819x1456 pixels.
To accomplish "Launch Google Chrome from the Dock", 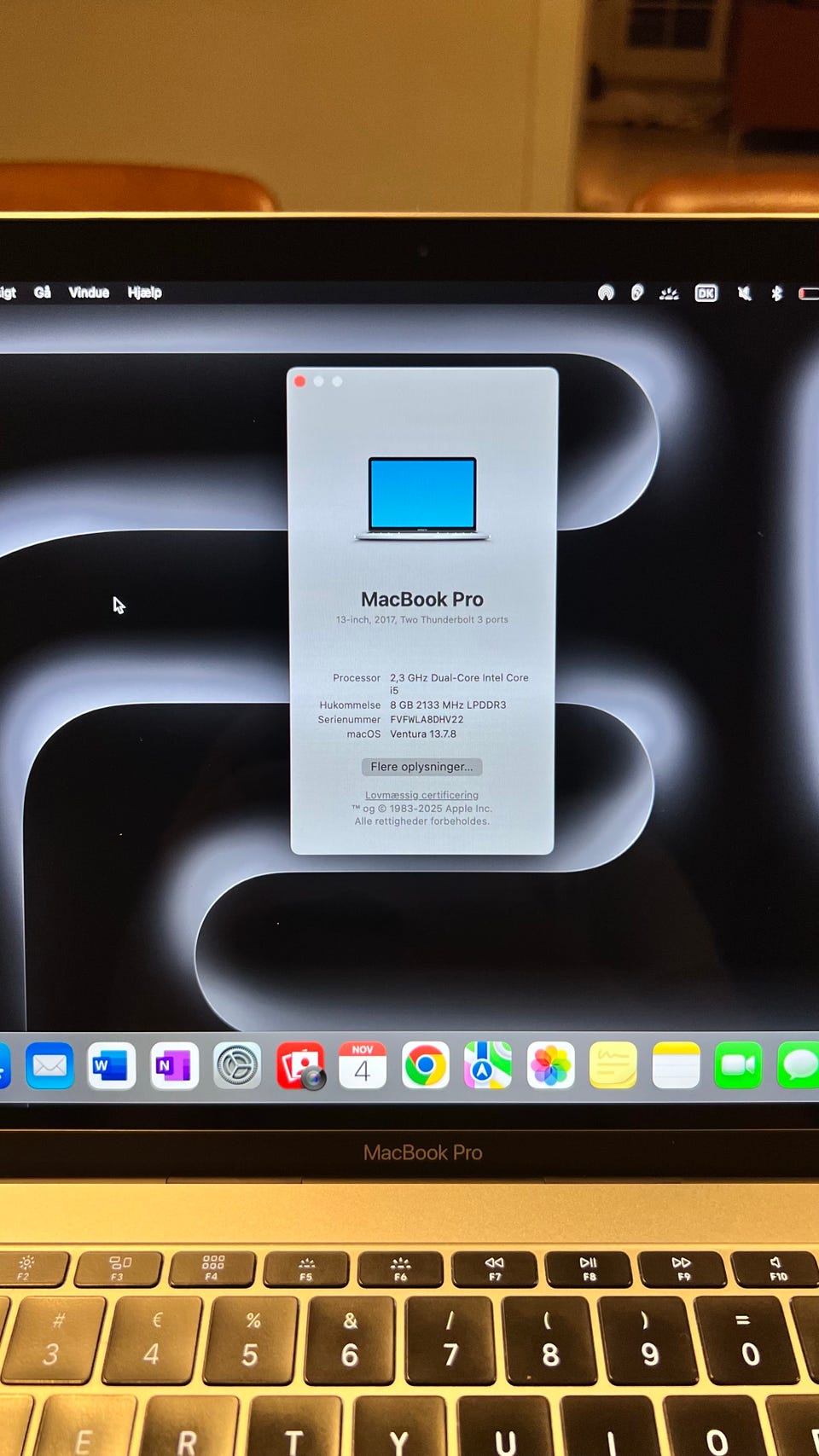I will tap(425, 1065).
